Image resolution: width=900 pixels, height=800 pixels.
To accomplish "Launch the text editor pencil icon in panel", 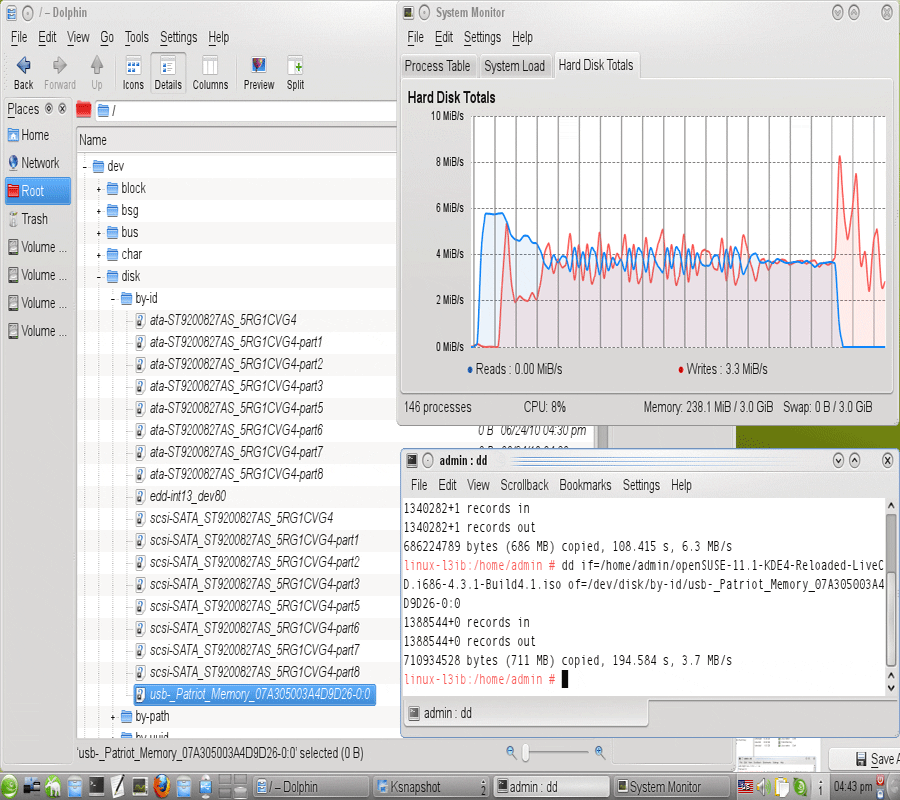I will 118,787.
